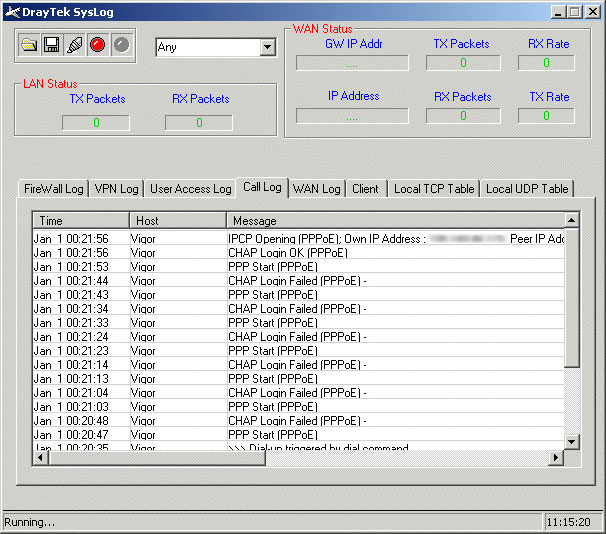This screenshot has height=534, width=606.
Task: Select PPP Start row at 00:21:13
Action: point(298,379)
